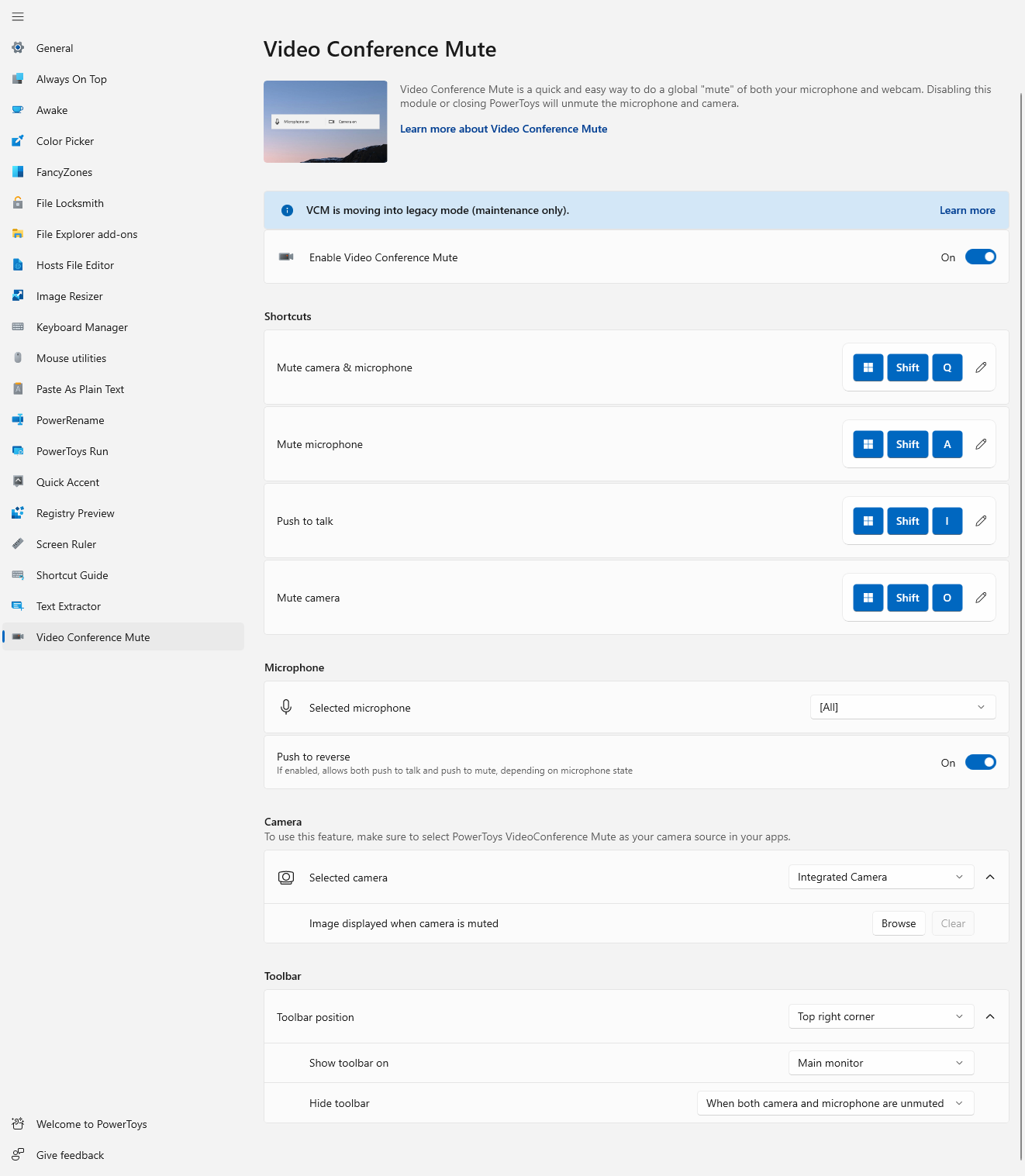Click the hamburger menu icon

point(17,16)
